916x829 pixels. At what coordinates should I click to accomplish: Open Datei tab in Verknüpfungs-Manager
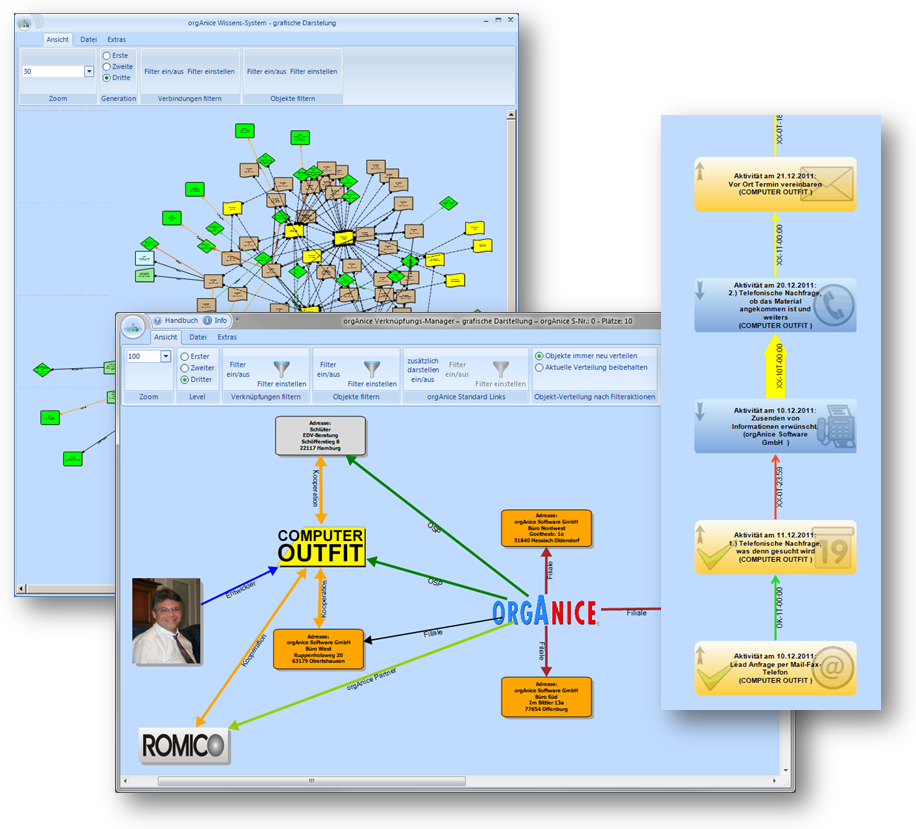click(x=198, y=337)
